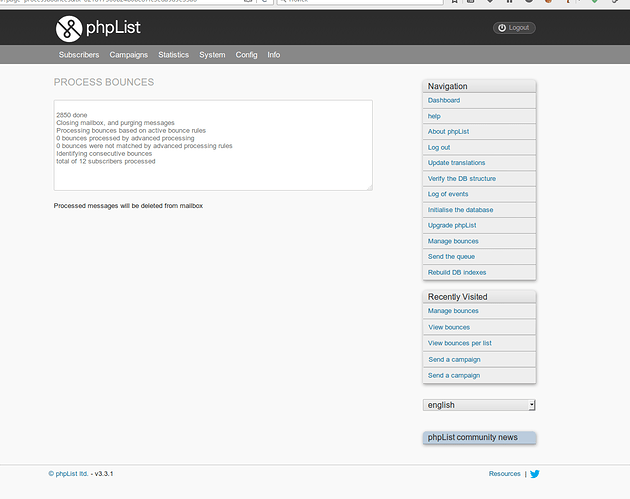Click Upgrade phpList link
Viewport: 630px width, 499px height.
(x=452, y=225)
